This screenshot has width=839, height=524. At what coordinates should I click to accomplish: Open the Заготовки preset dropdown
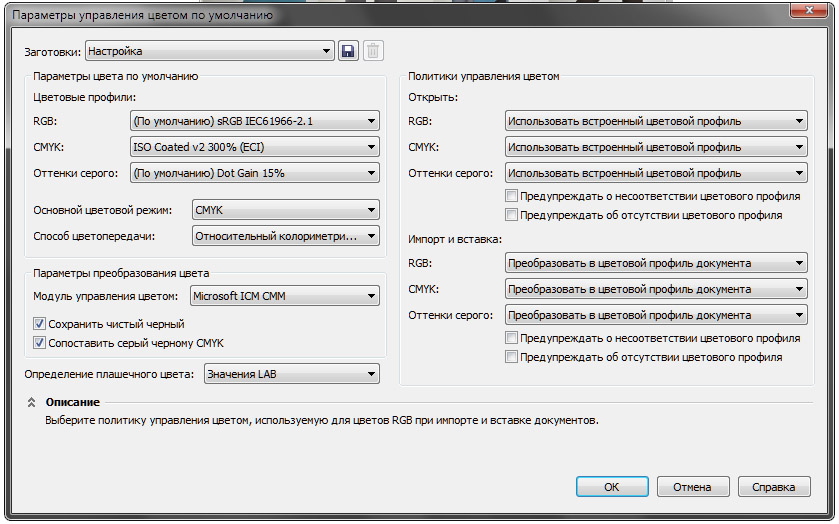coord(210,51)
